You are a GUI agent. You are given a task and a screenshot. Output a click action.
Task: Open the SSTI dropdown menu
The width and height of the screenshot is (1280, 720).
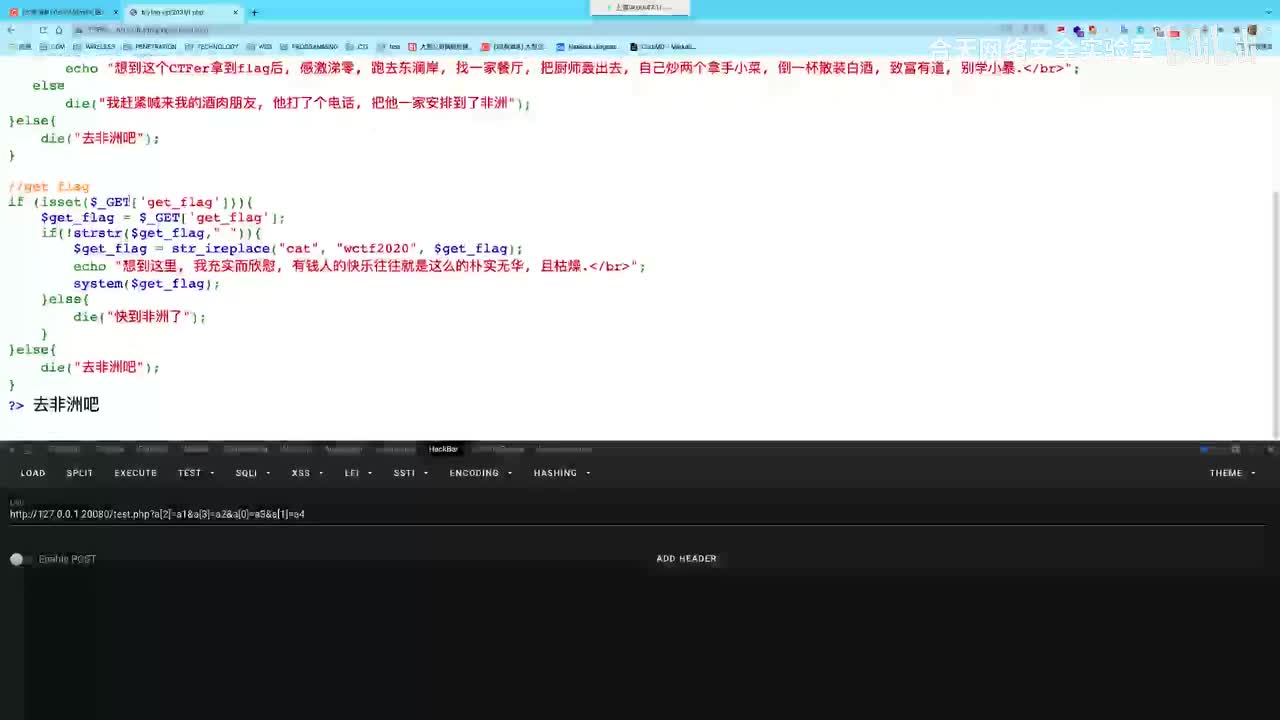410,473
